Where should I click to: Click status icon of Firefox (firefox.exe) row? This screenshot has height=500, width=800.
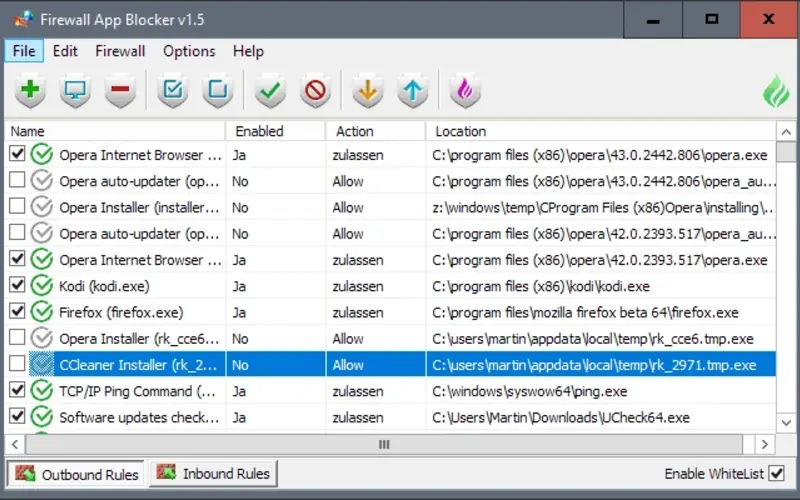pyautogui.click(x=42, y=312)
